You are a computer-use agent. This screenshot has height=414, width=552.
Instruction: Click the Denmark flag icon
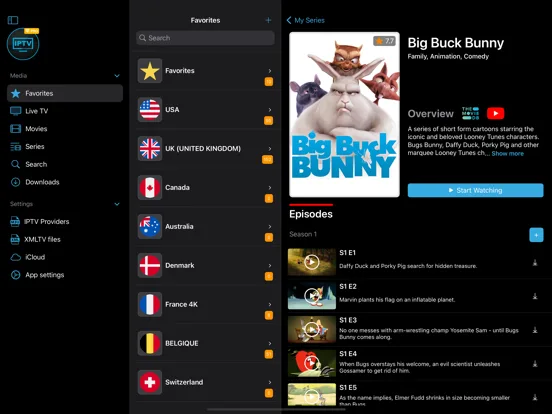150,265
